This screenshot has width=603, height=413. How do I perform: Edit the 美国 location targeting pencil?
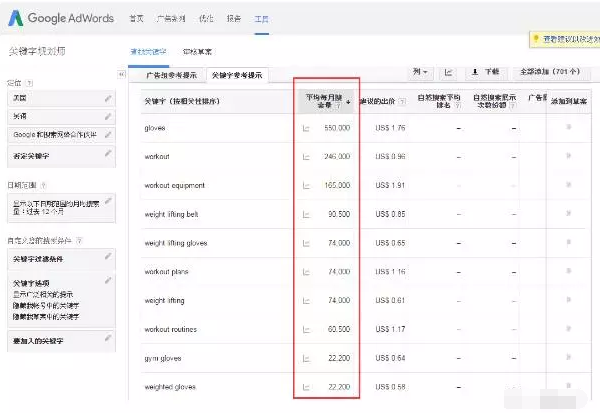pos(108,99)
